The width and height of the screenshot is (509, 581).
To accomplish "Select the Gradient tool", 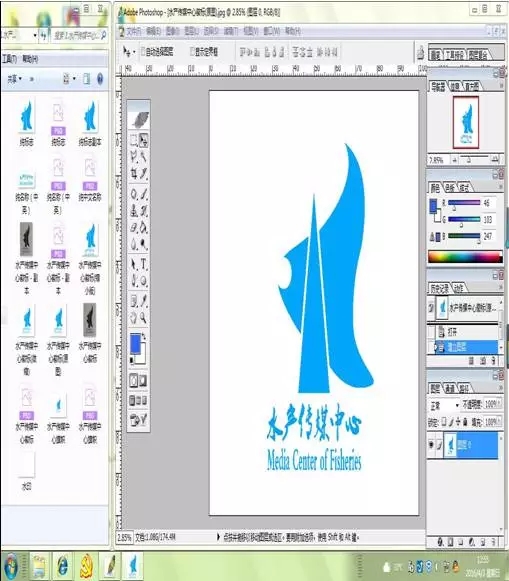I will click(x=144, y=228).
